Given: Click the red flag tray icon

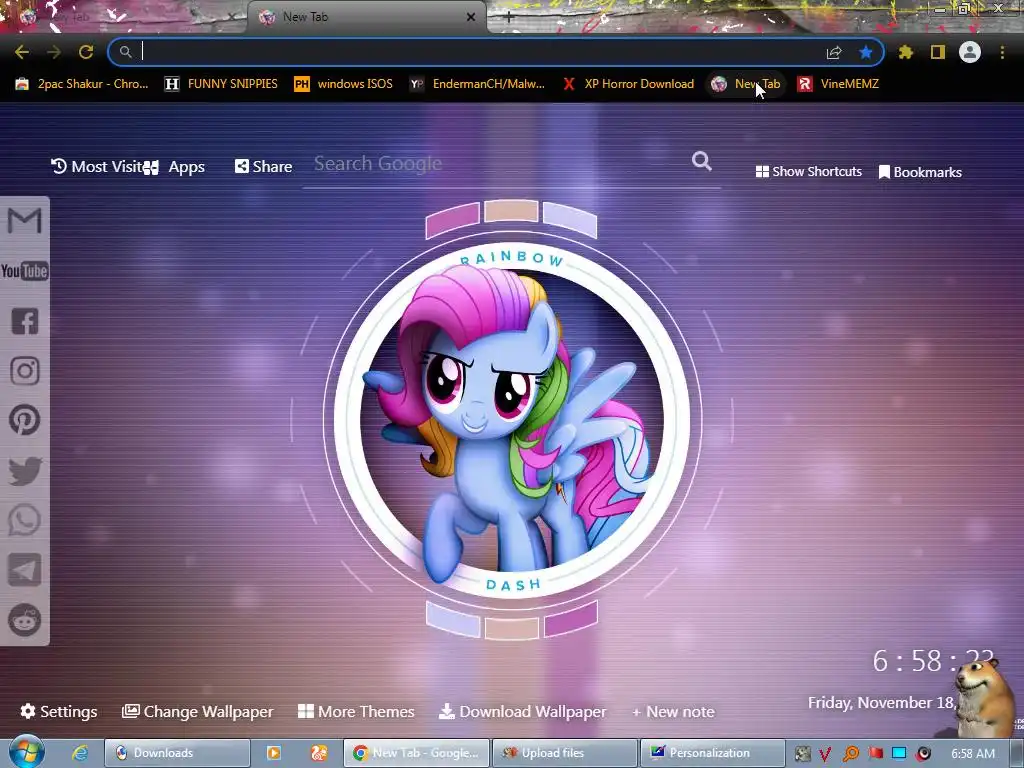Looking at the screenshot, I should [876, 753].
